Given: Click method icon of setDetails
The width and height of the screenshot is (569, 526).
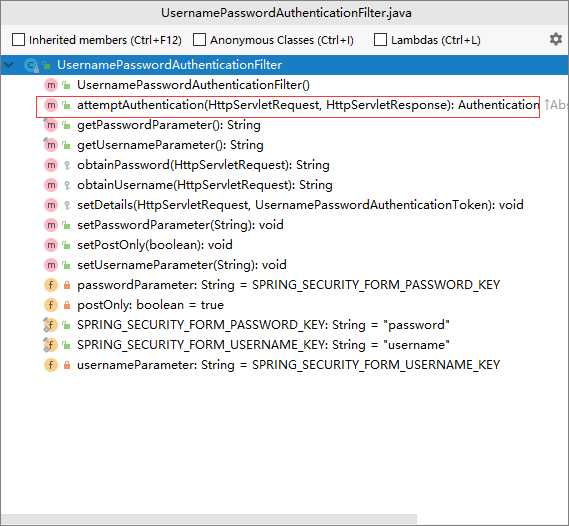Looking at the screenshot, I should (x=51, y=205).
